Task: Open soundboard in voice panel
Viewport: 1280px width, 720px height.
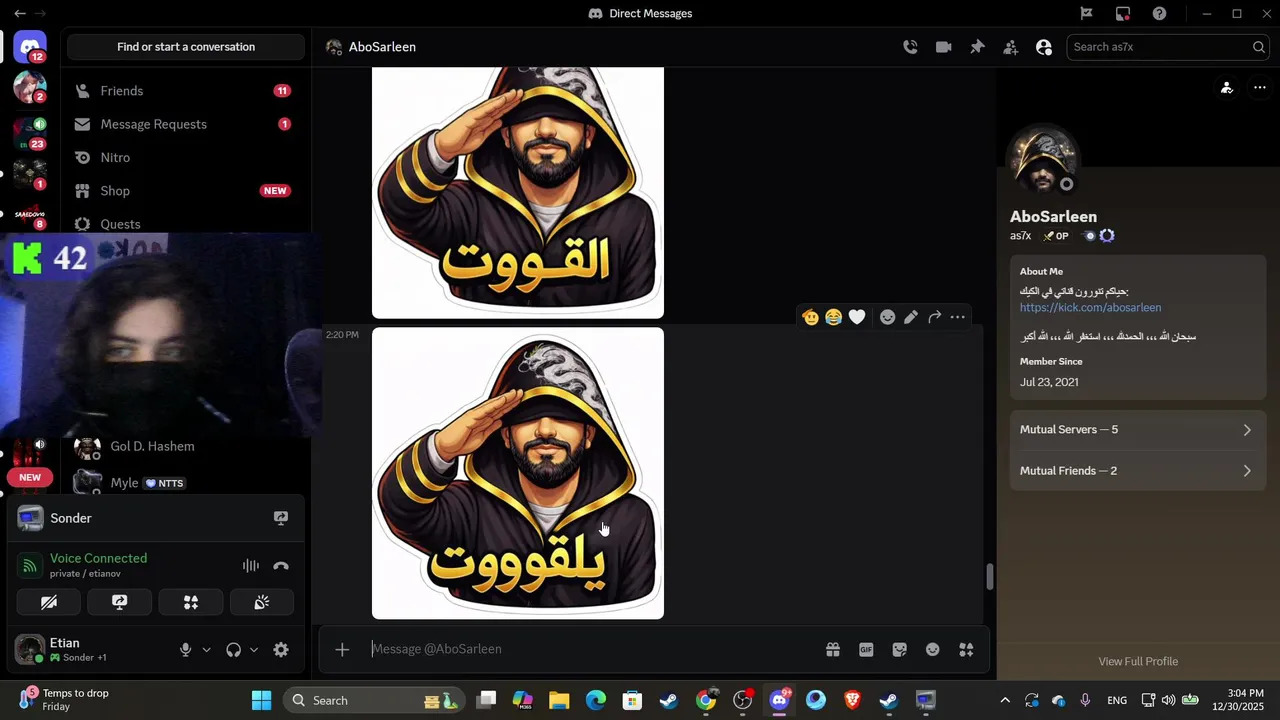Action: [262, 602]
